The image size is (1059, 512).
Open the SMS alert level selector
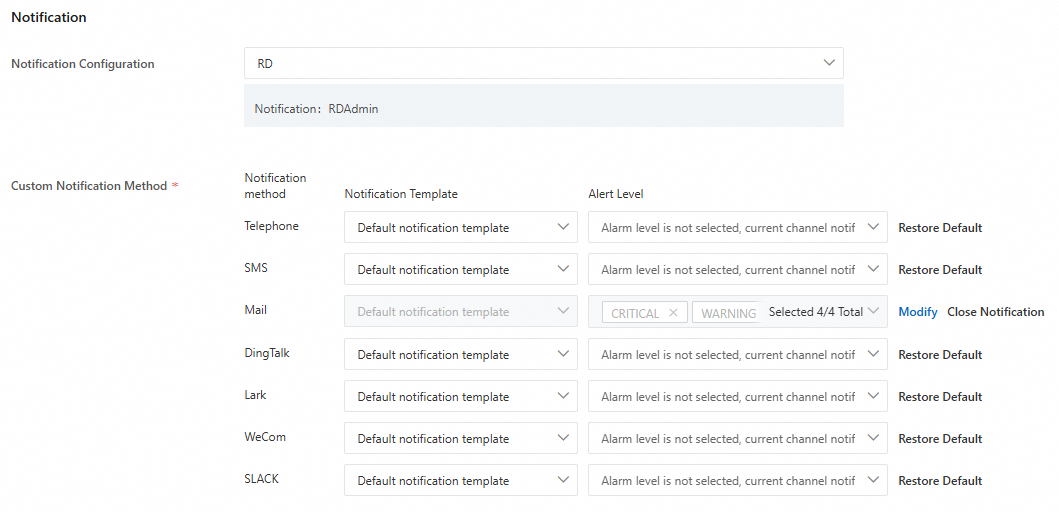click(737, 270)
